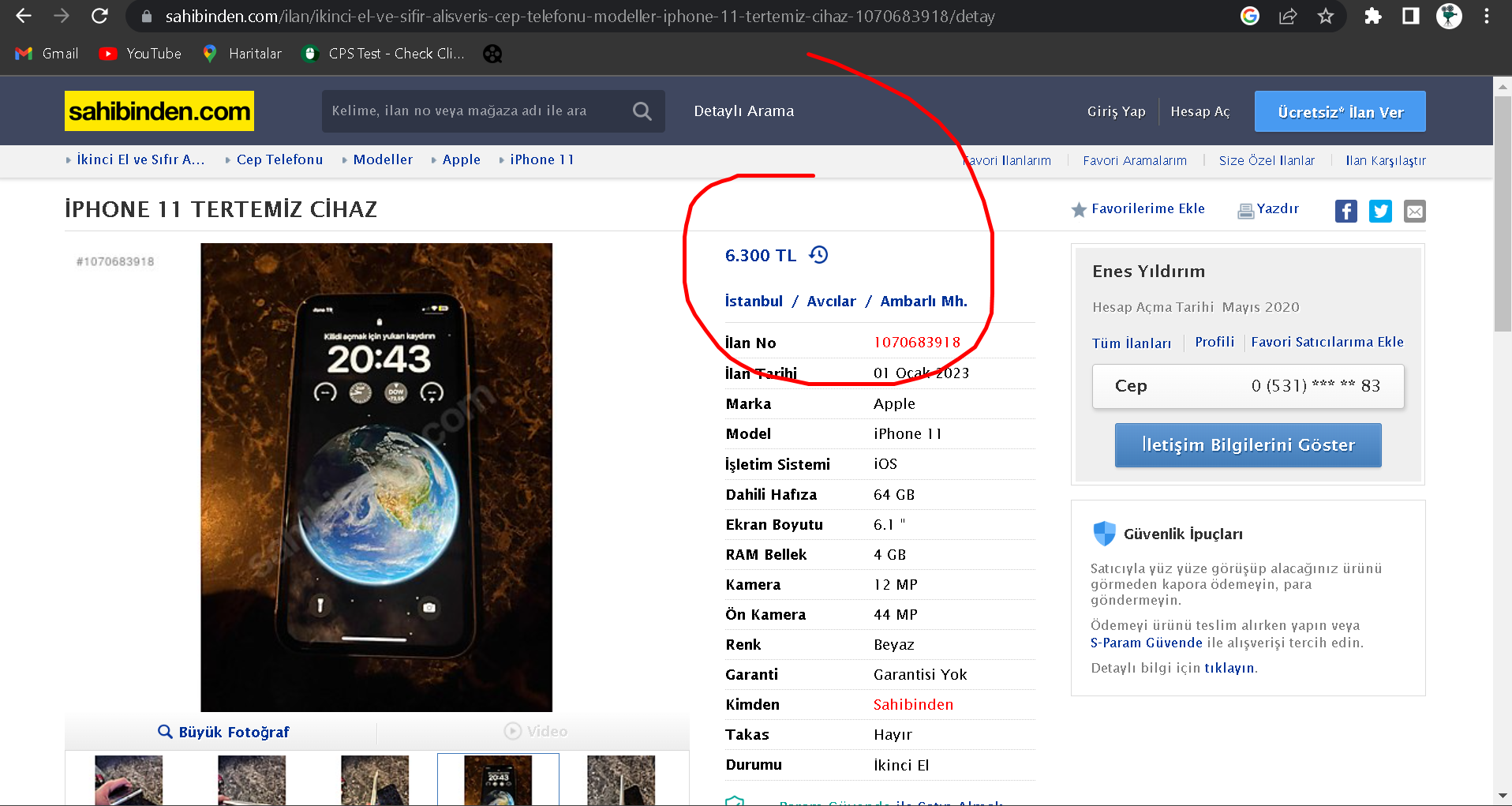Click the Ambarlı Mh. neighborhood link
Viewport: 1512px width, 806px height.
[923, 302]
